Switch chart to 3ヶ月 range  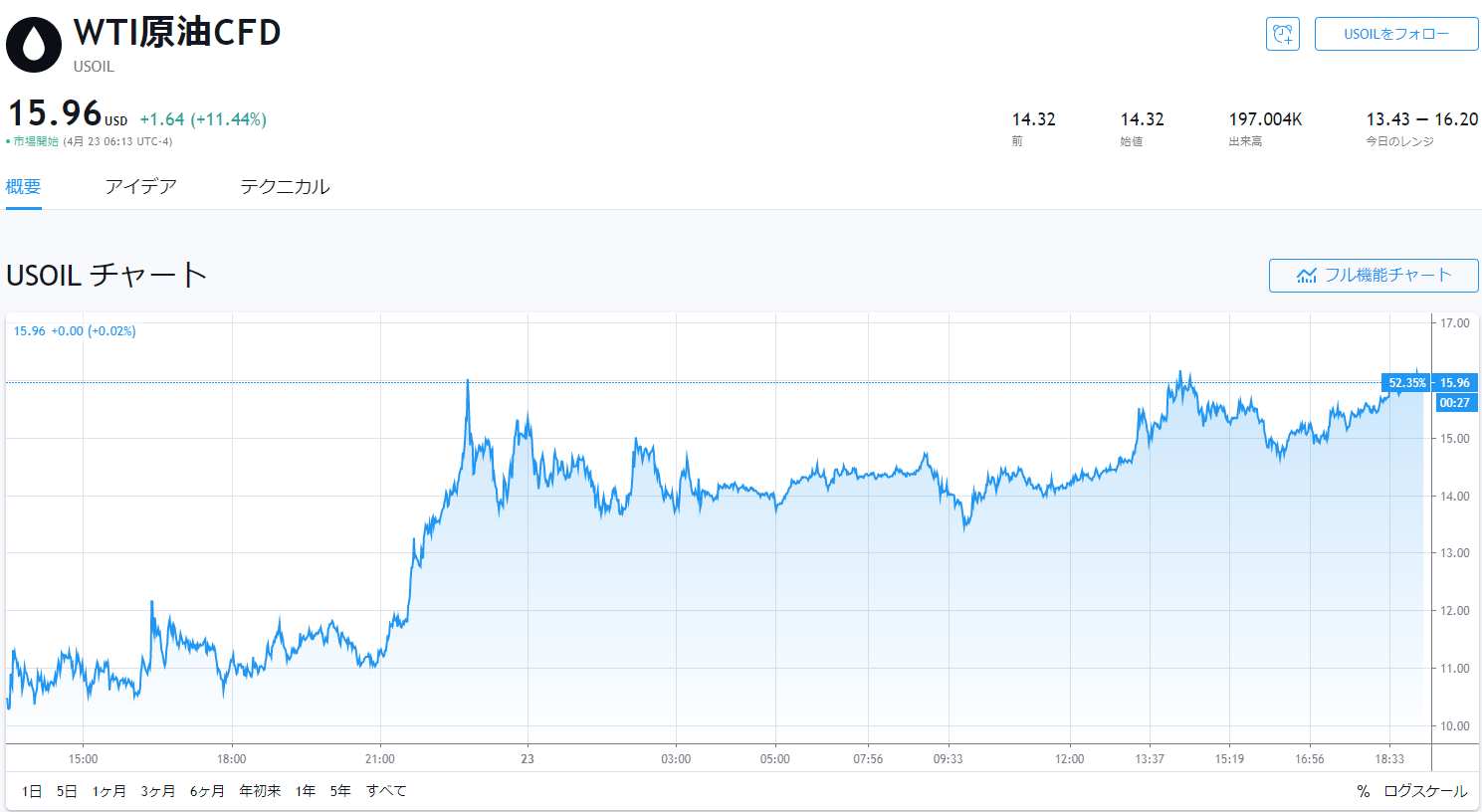pos(158,791)
